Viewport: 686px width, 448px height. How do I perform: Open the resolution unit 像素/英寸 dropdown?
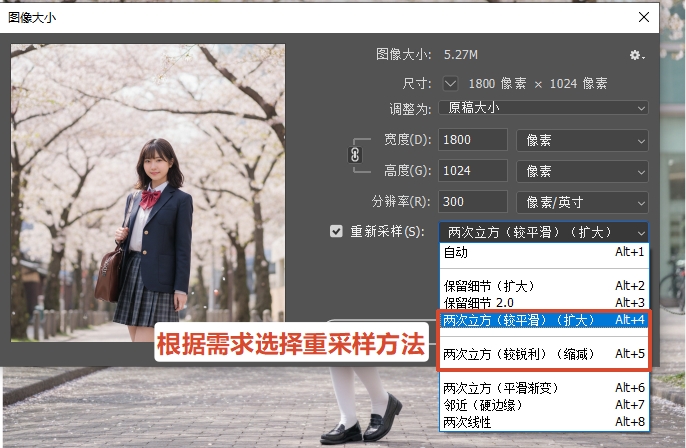tap(582, 202)
